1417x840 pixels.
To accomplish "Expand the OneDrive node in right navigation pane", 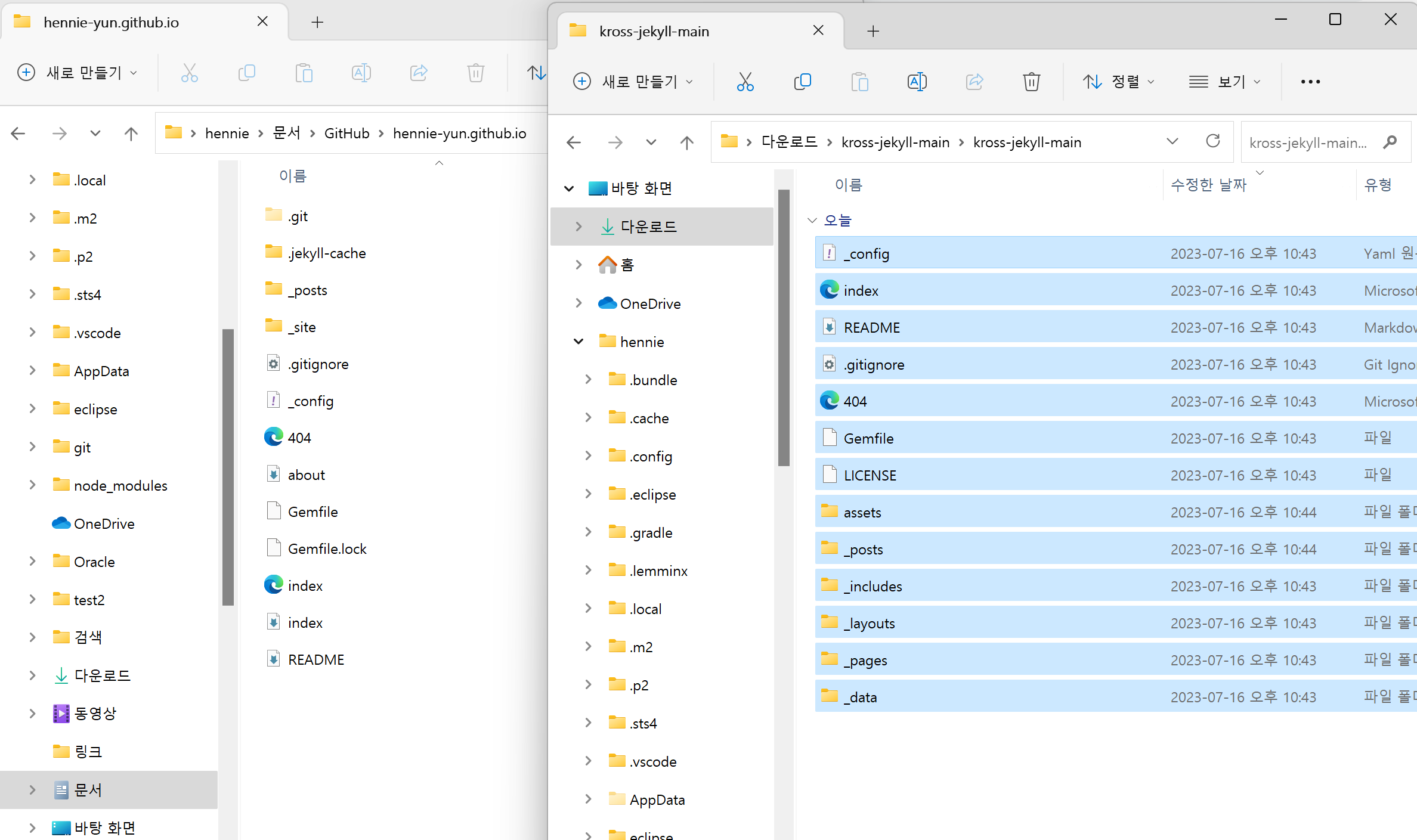I will point(578,303).
